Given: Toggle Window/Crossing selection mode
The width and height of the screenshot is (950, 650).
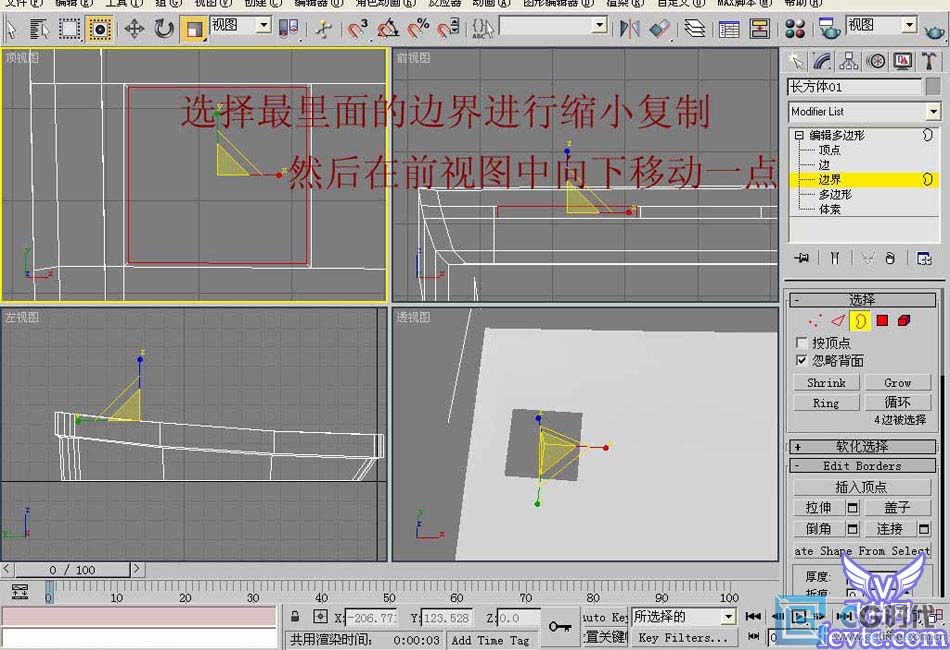Looking at the screenshot, I should point(99,28).
